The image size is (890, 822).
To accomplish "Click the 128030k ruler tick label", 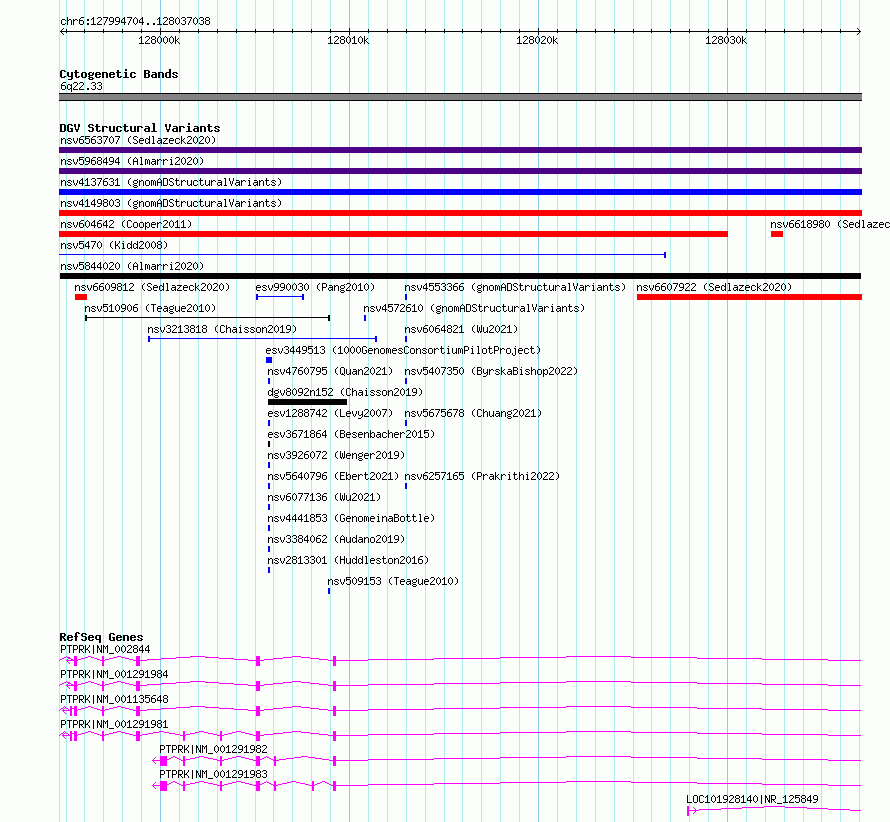I will pyautogui.click(x=726, y=40).
